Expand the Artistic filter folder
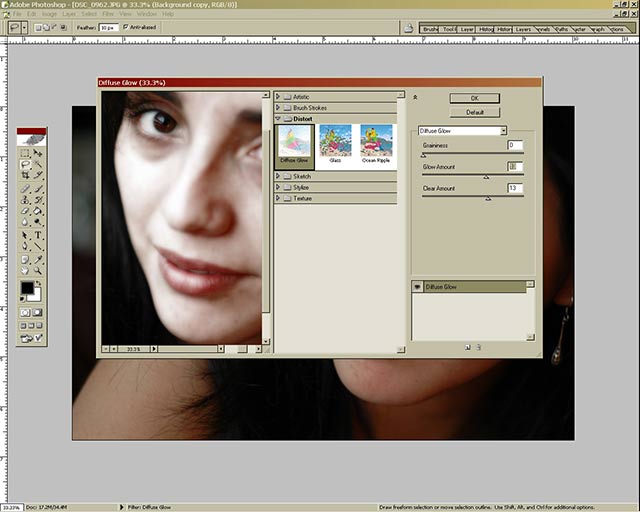 278,97
